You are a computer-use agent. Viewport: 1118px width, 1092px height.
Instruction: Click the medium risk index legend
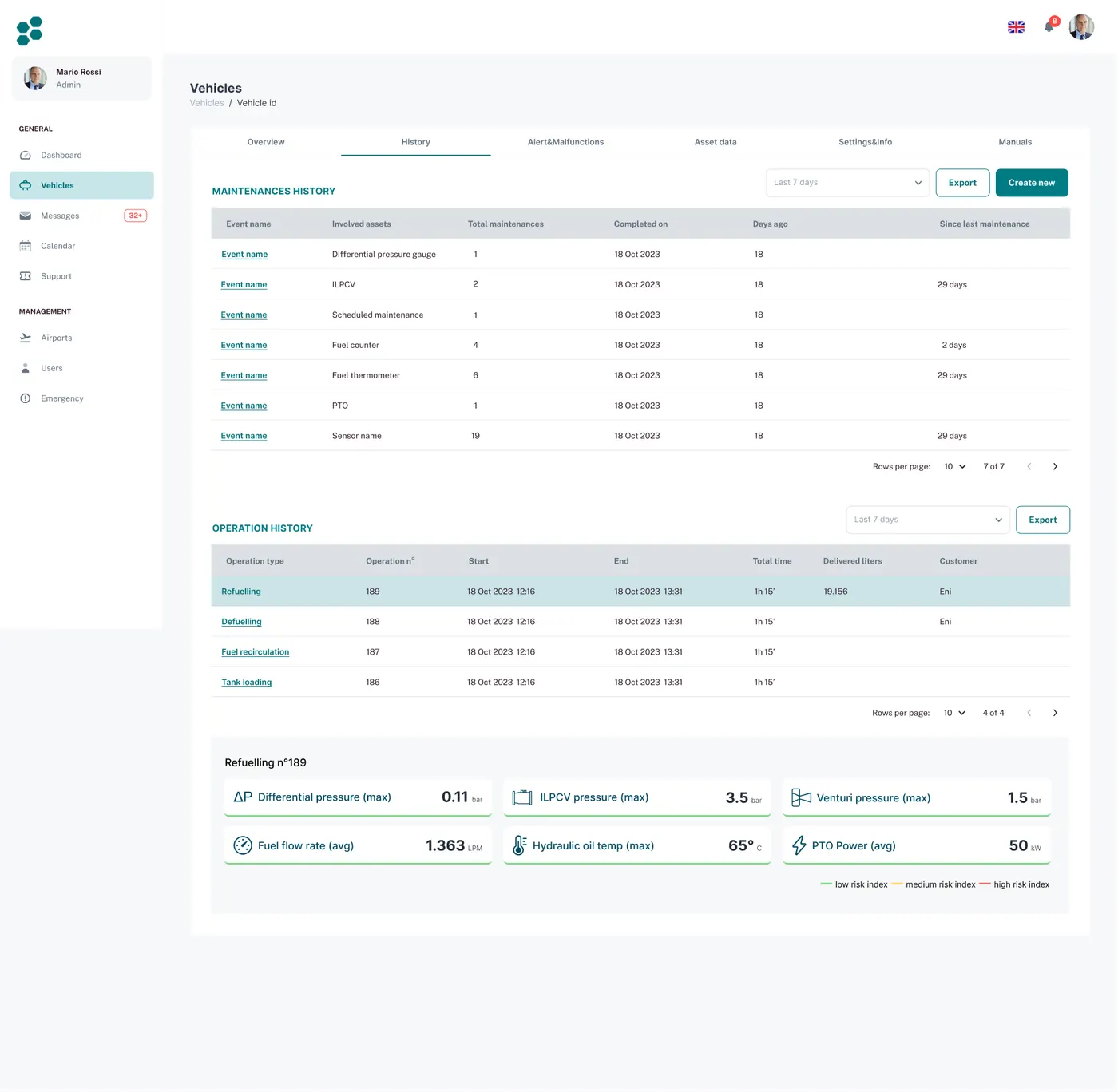(934, 884)
